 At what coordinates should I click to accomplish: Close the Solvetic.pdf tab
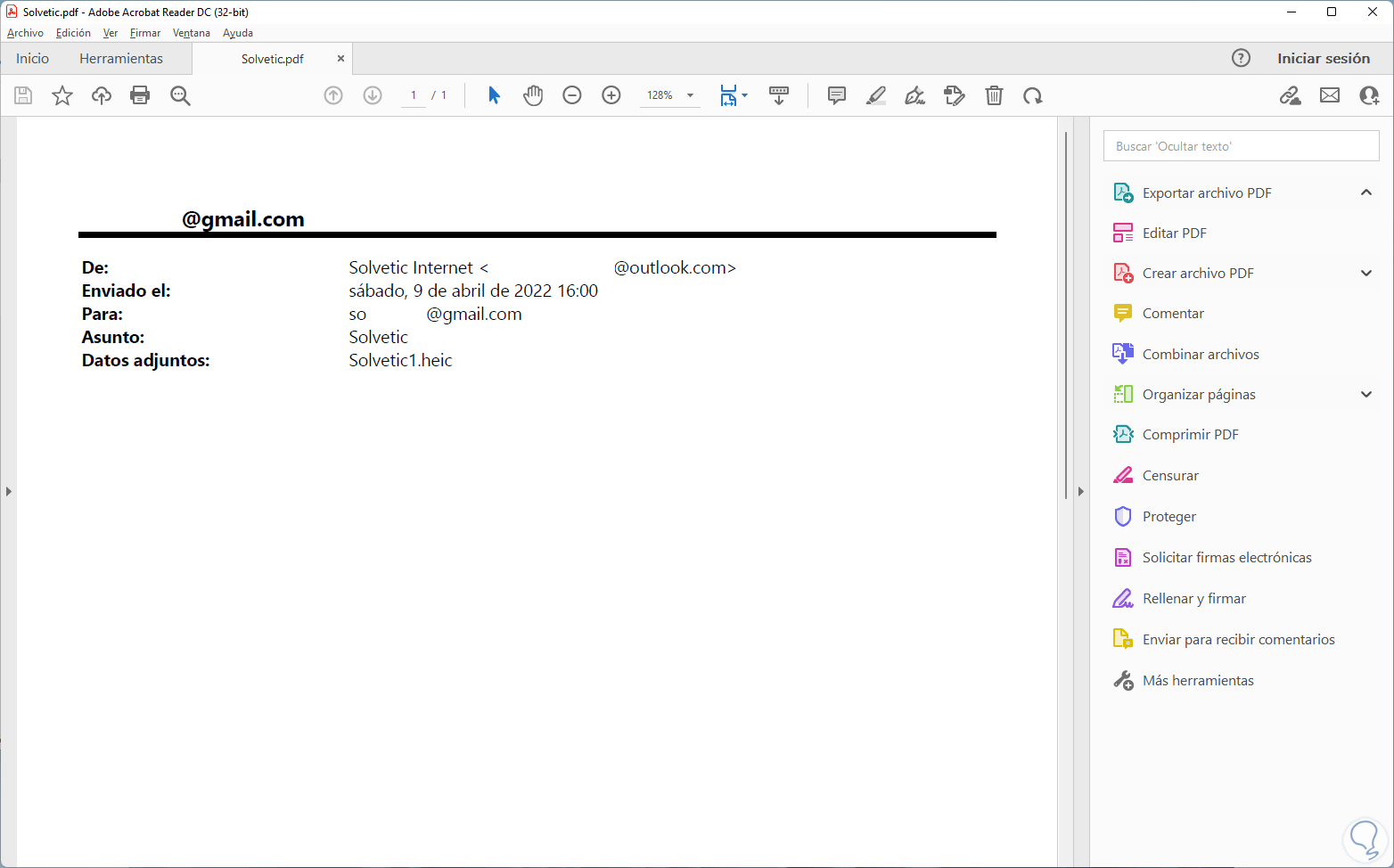tap(340, 59)
